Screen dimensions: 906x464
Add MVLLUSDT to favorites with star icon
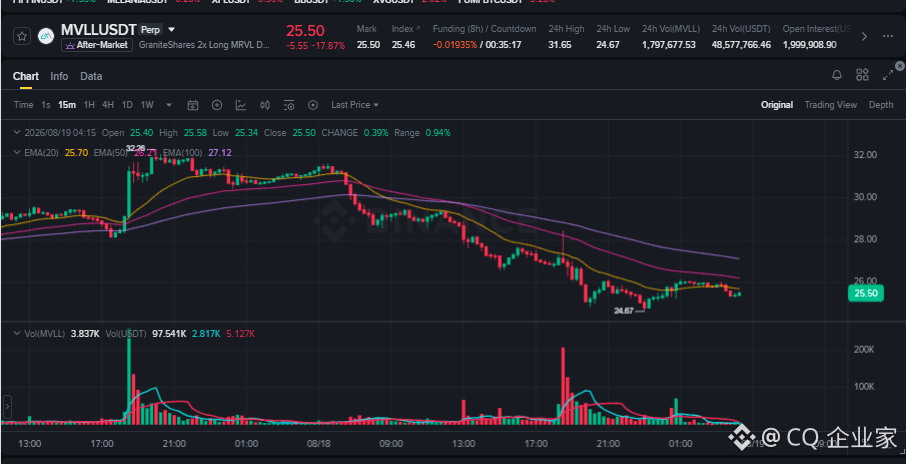coord(21,36)
